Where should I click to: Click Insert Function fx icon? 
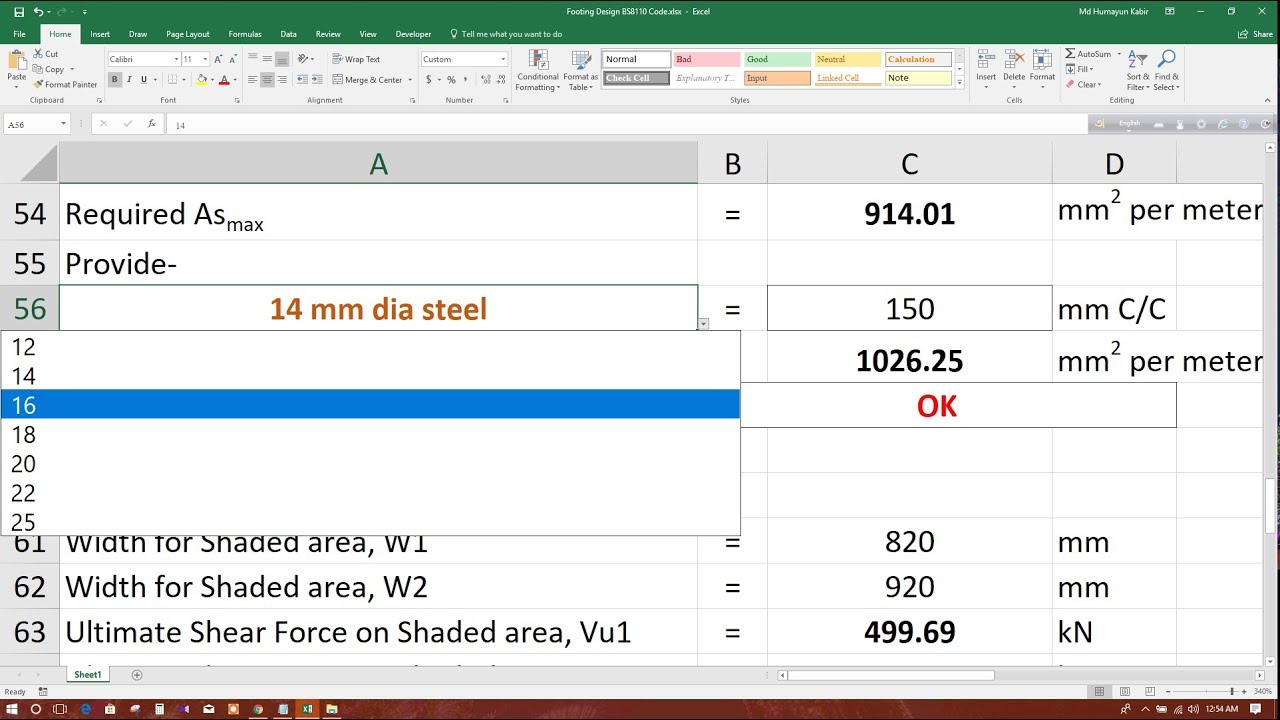(151, 124)
